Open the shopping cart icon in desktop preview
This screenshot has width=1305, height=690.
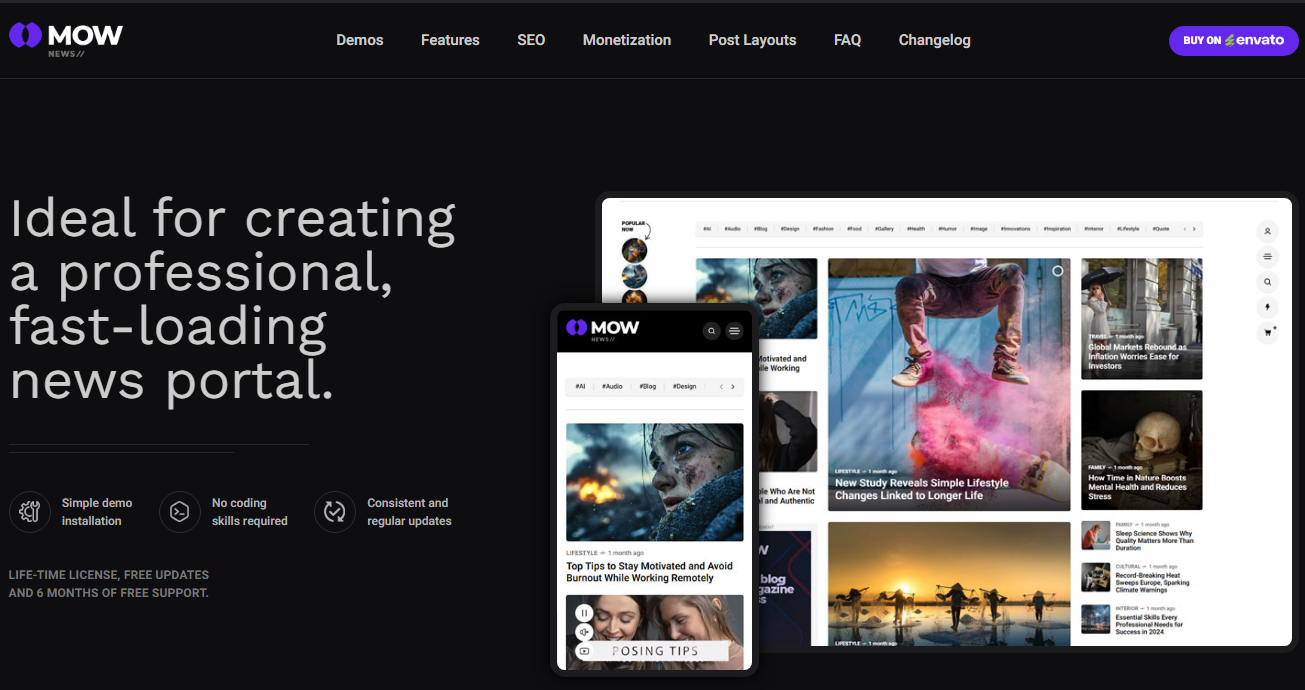point(1267,333)
